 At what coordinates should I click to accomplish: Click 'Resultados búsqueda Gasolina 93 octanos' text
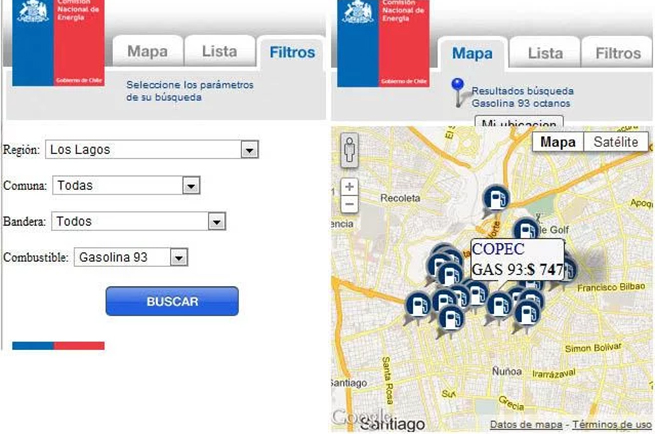tap(523, 97)
